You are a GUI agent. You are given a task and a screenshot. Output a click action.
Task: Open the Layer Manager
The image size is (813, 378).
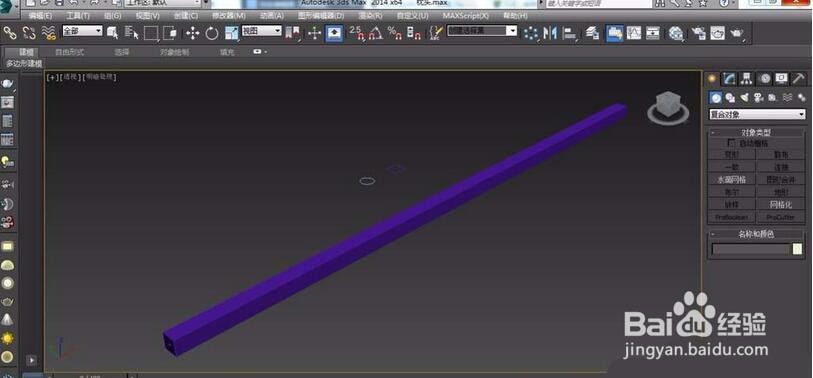pos(593,33)
